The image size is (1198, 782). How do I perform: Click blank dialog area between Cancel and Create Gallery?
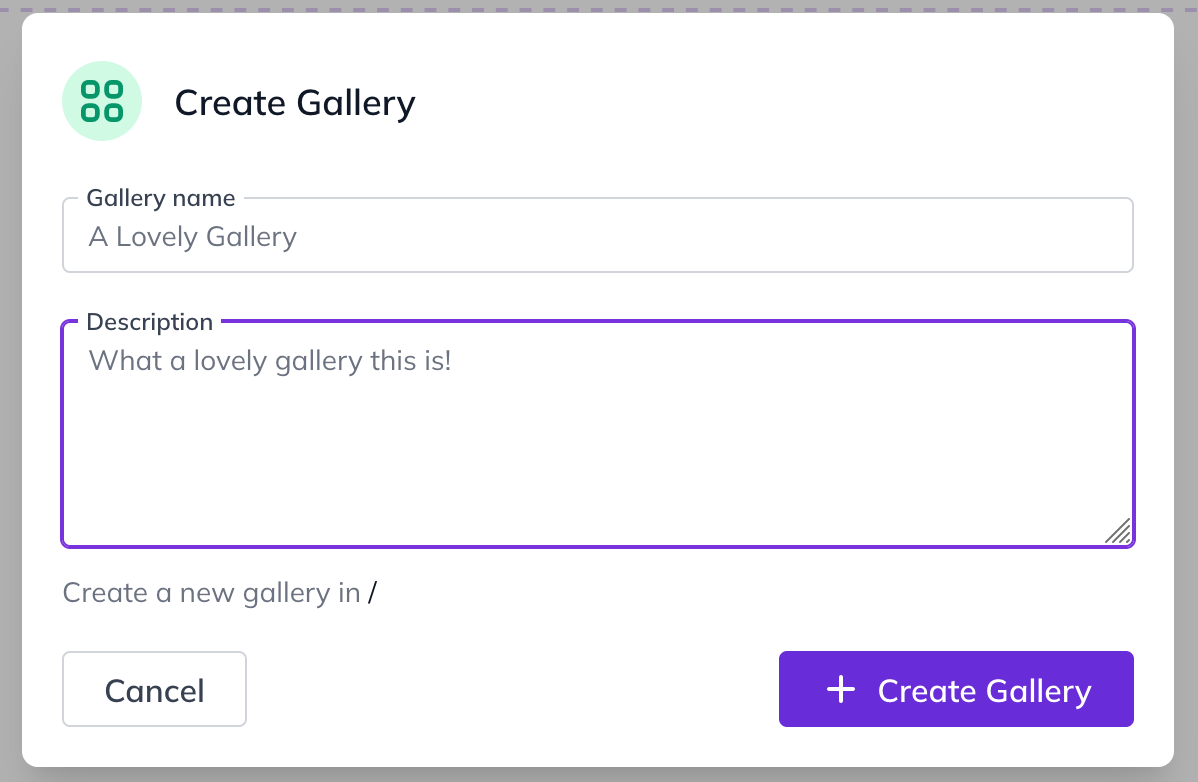tap(512, 689)
